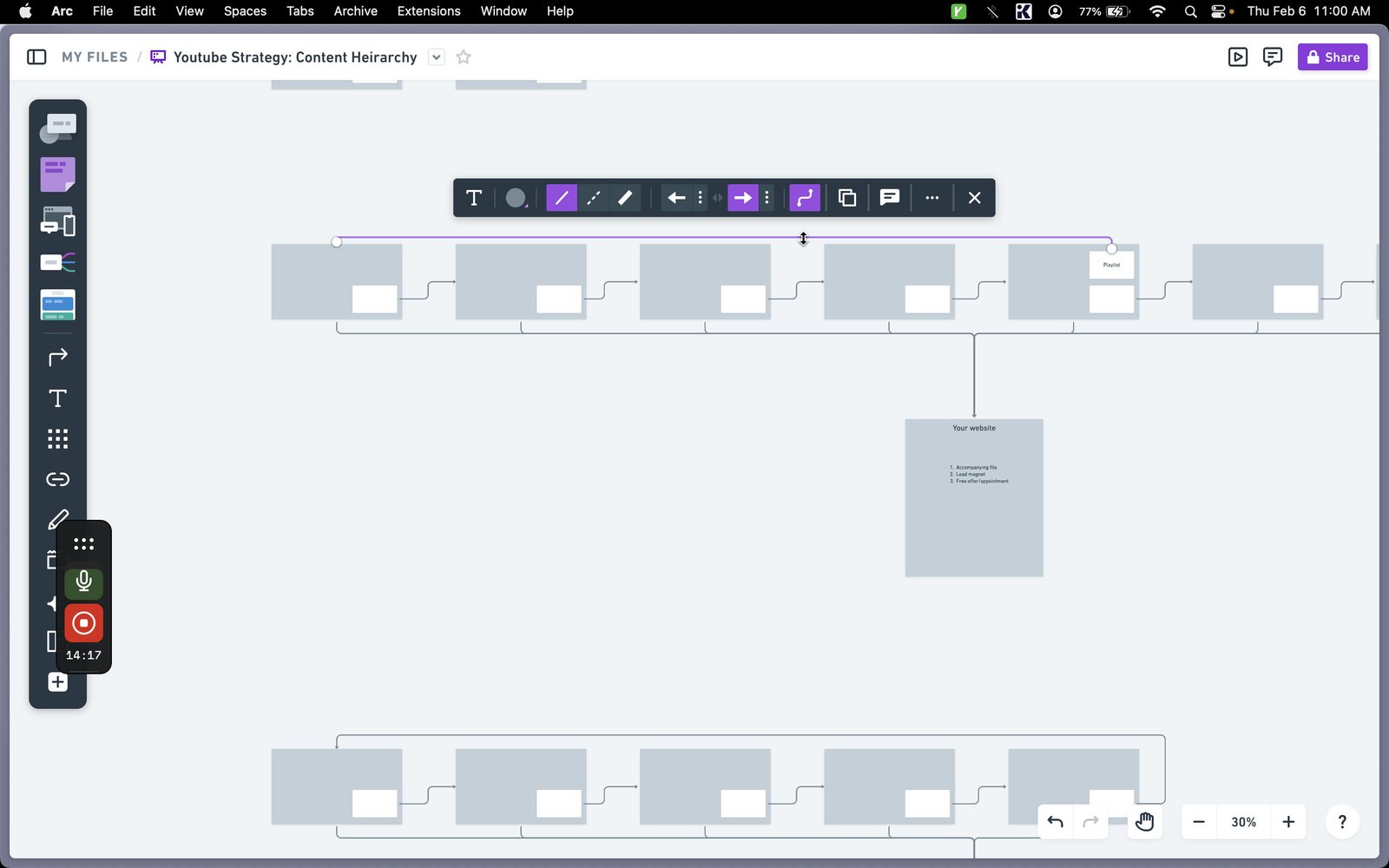Screen dimensions: 1389x868
Task: Select solid line style
Action: pyautogui.click(x=562, y=198)
